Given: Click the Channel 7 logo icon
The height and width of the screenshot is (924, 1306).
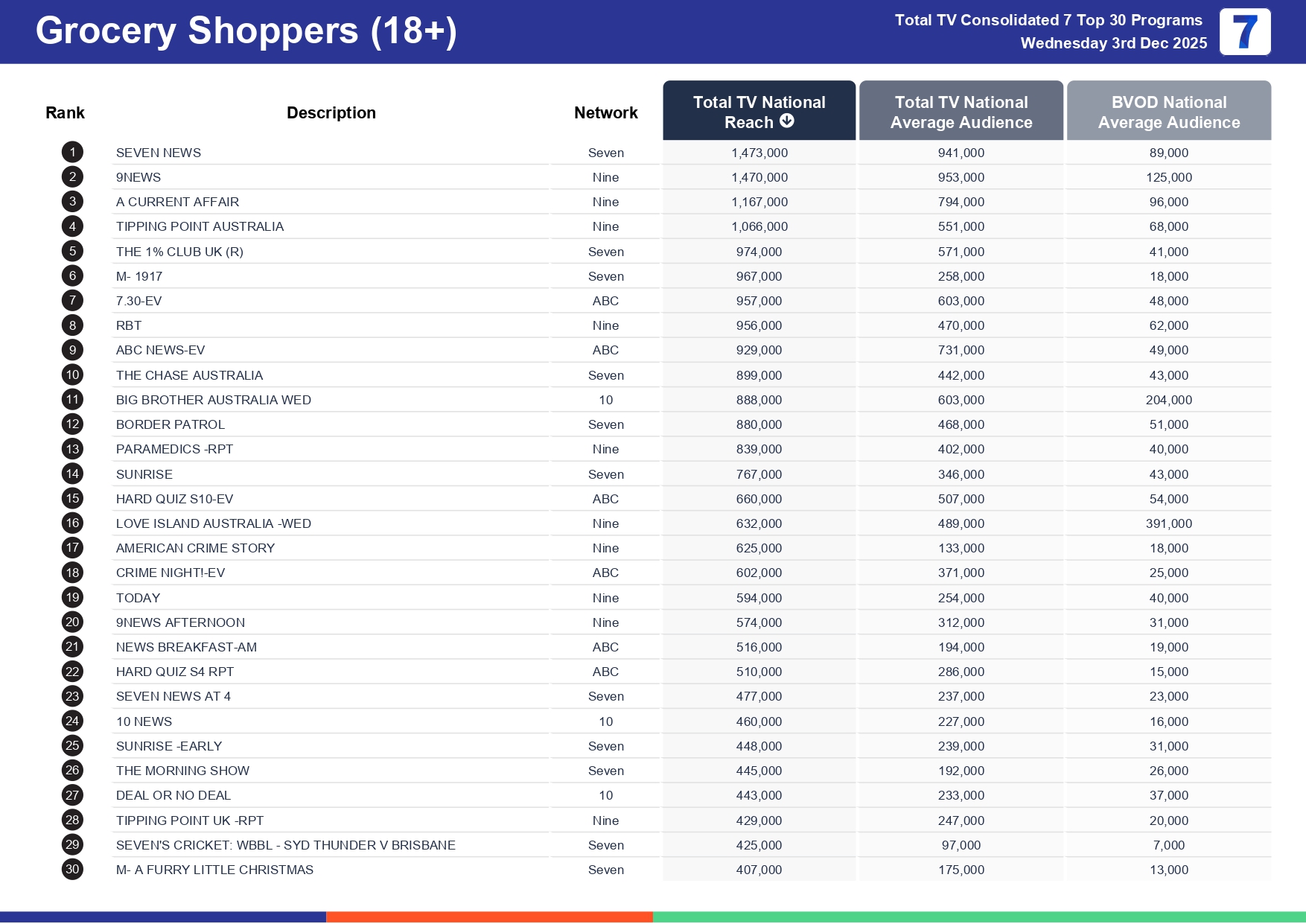Looking at the screenshot, I should 1244,32.
